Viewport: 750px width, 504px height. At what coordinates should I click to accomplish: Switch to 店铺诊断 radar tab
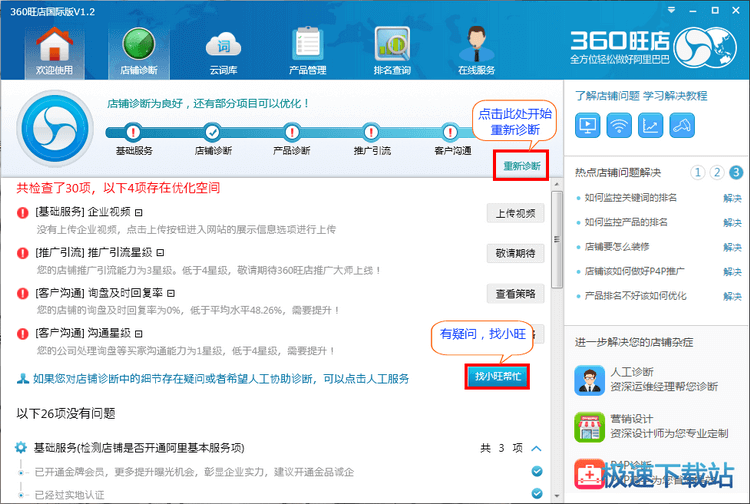tap(138, 52)
